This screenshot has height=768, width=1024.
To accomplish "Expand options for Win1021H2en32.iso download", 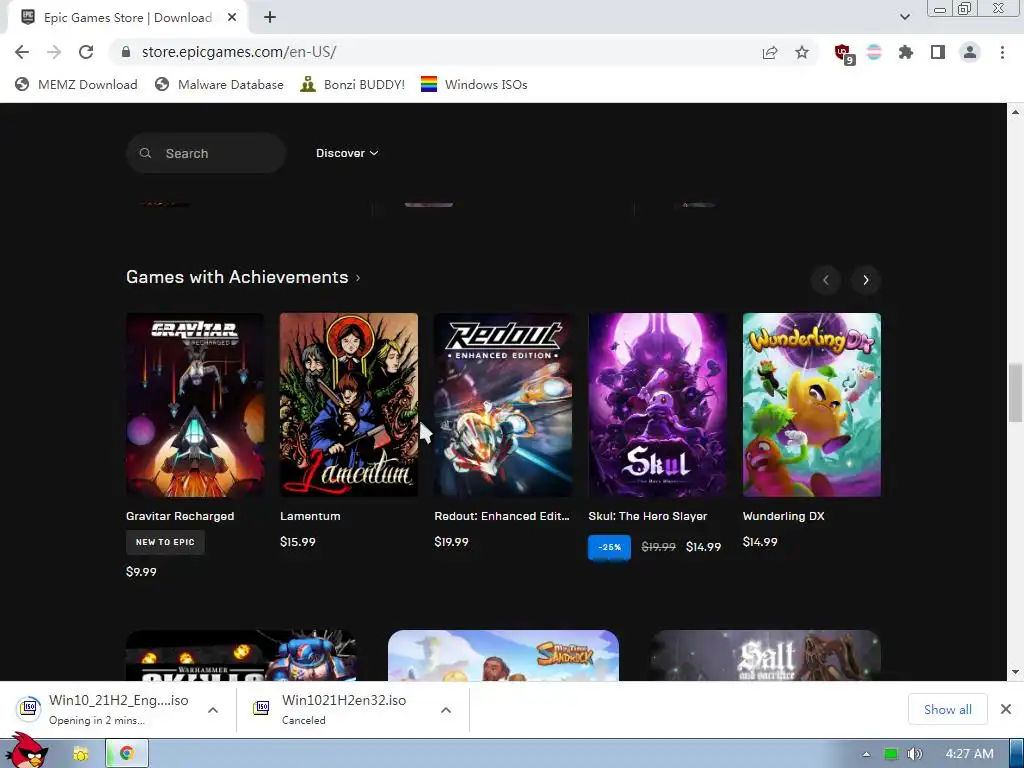I will click(x=446, y=710).
